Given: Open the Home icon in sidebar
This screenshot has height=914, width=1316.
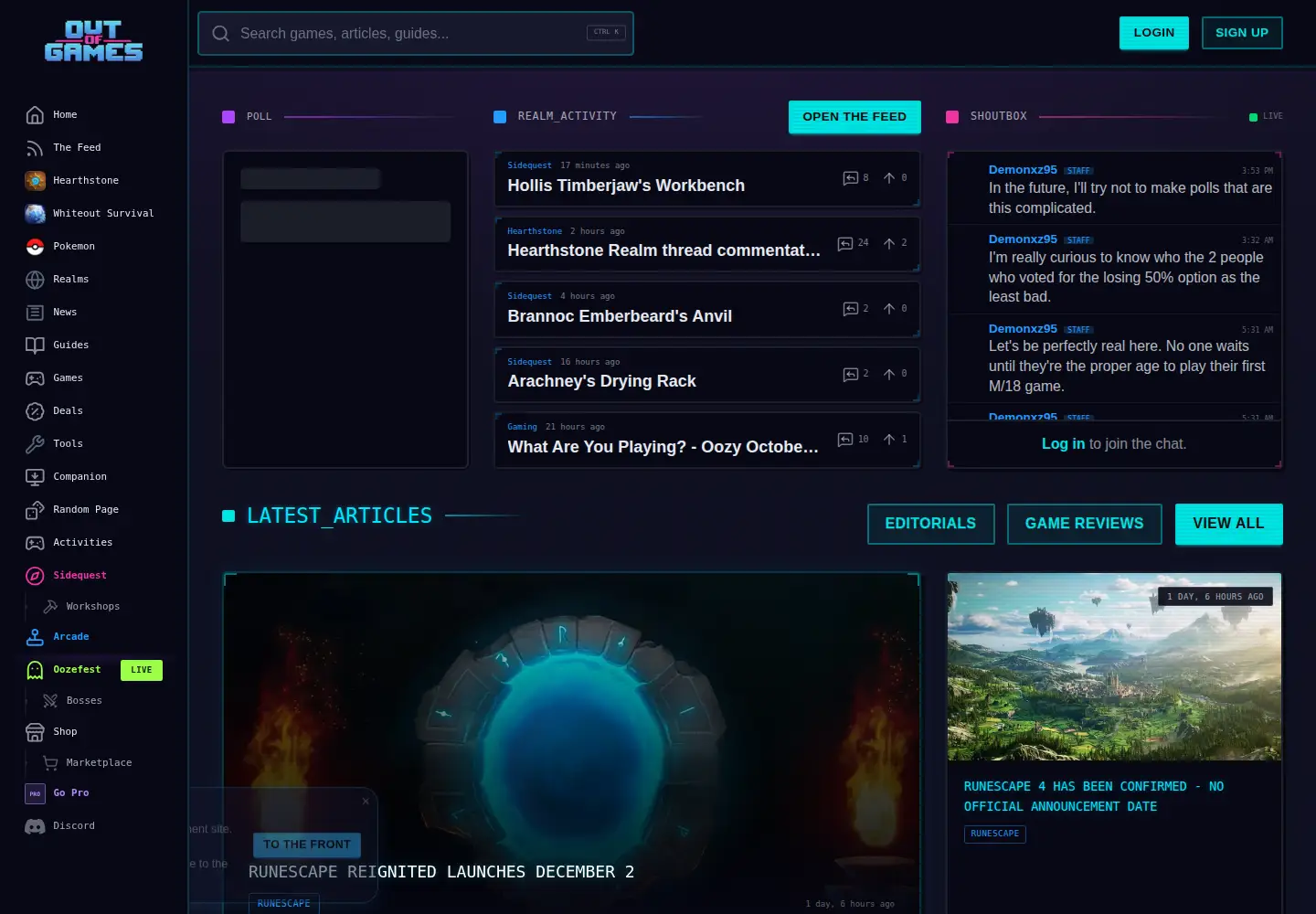Looking at the screenshot, I should [35, 115].
